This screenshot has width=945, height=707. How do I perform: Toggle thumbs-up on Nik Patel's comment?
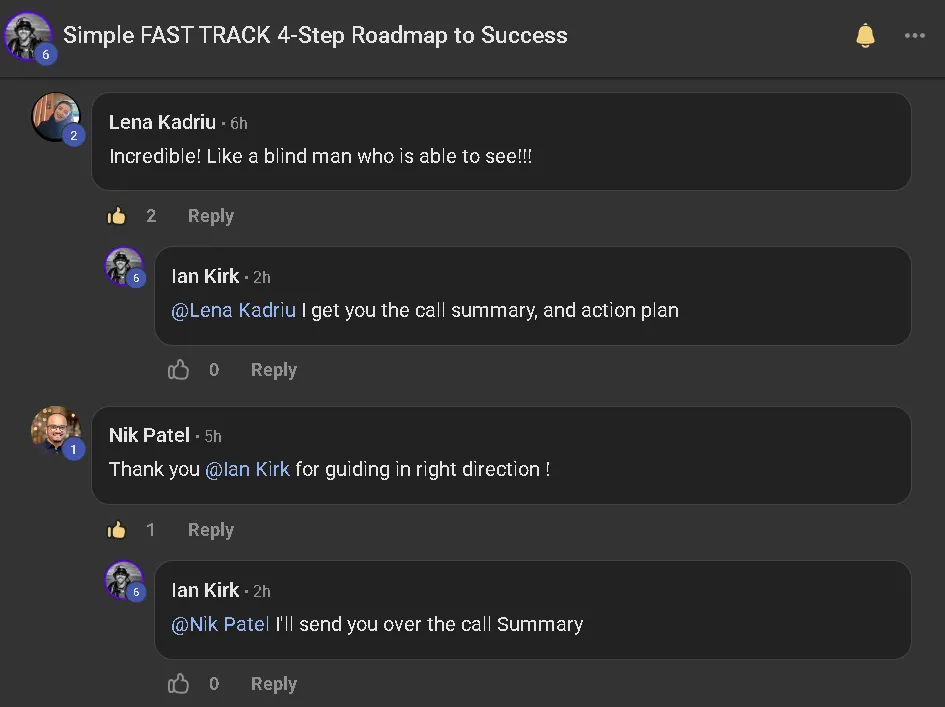(116, 530)
